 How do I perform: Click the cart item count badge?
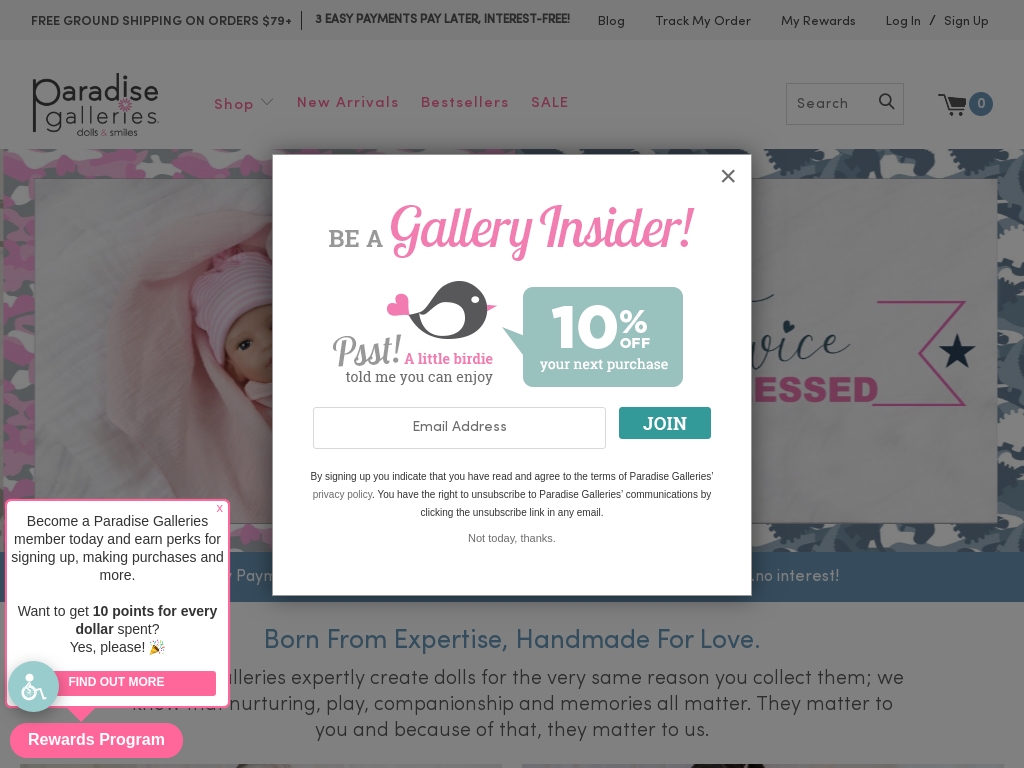981,103
